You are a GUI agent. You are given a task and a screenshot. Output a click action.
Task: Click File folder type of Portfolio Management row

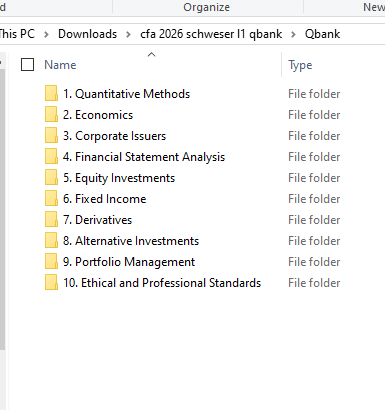[314, 262]
